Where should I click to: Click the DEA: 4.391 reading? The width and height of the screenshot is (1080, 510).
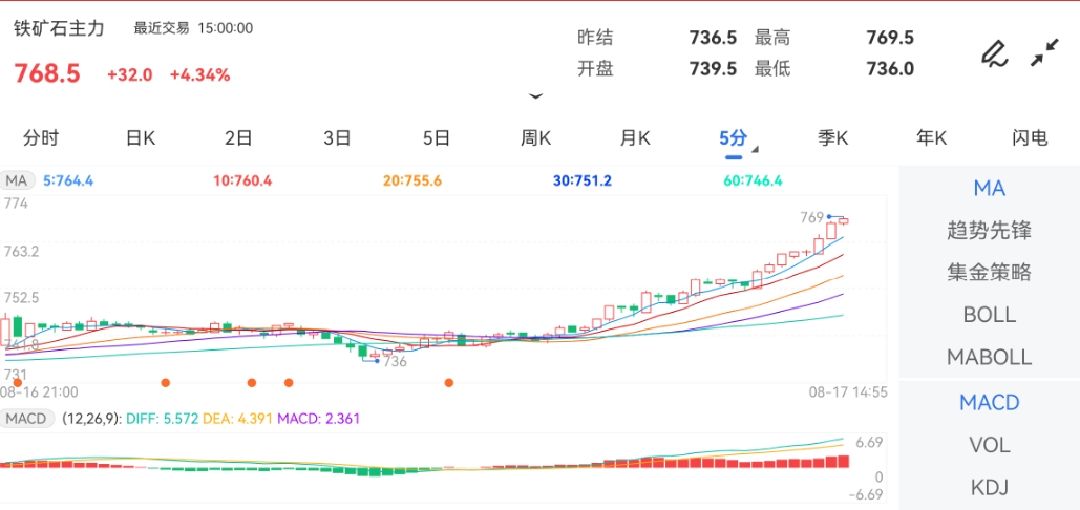(238, 418)
